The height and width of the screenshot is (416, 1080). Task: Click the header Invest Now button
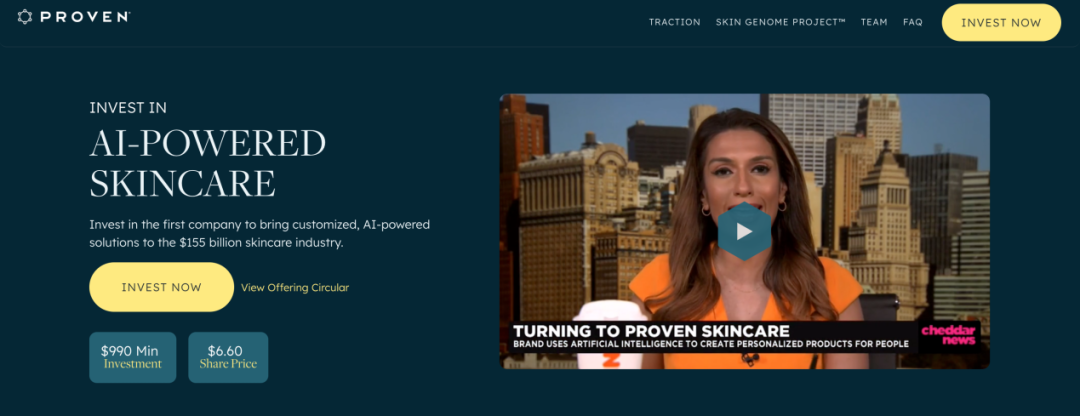pyautogui.click(x=1001, y=23)
